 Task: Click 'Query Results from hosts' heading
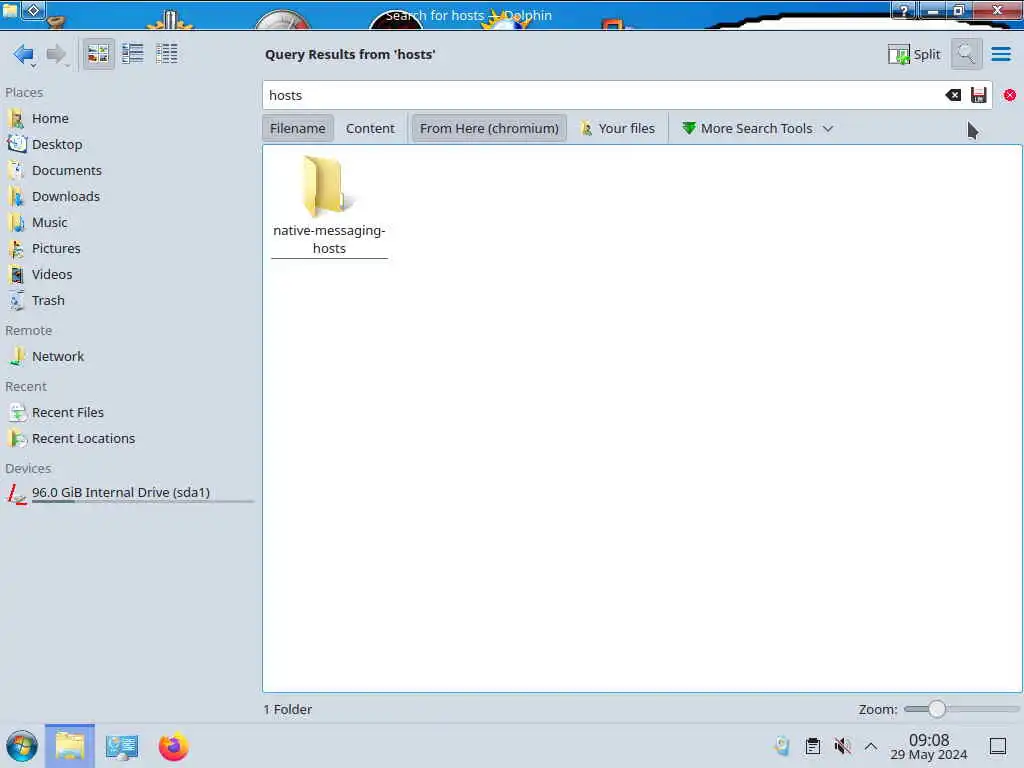coord(350,54)
